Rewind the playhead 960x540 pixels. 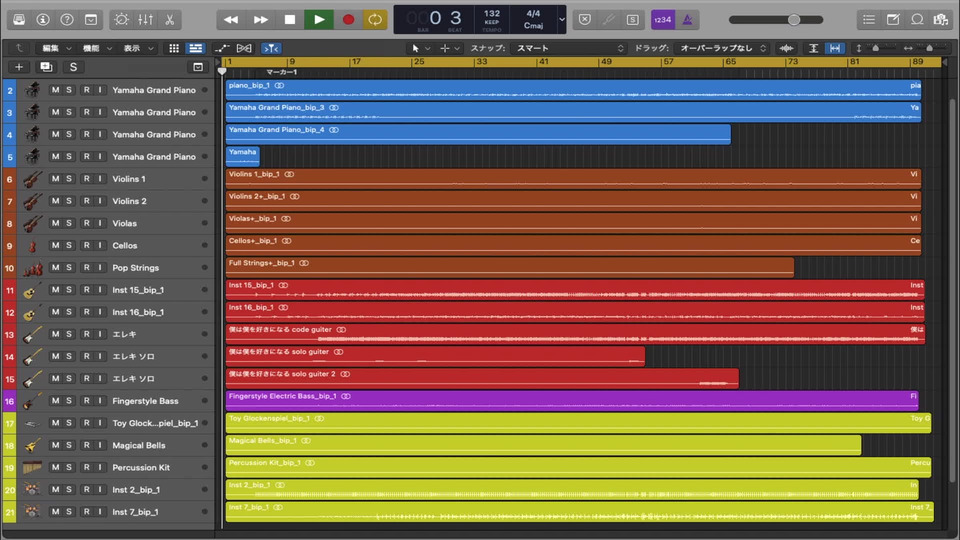tap(231, 20)
